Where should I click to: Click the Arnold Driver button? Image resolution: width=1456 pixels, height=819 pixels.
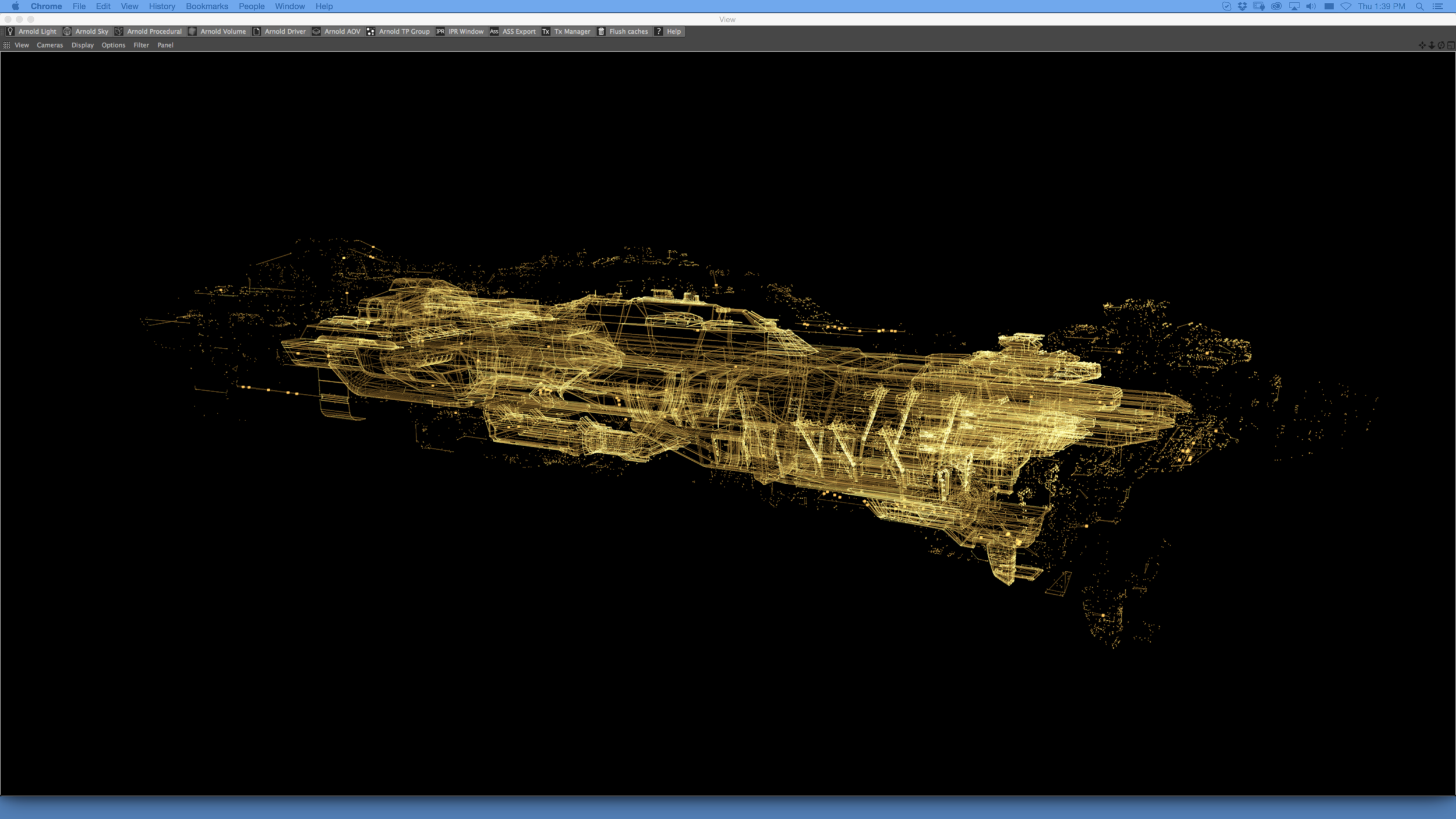coord(257,31)
